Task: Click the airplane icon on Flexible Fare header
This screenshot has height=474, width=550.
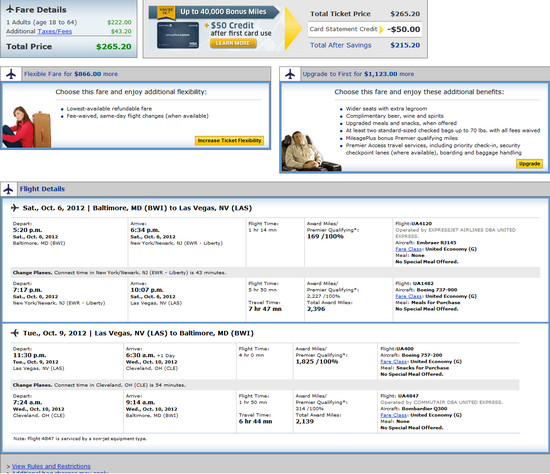Action: click(x=11, y=74)
